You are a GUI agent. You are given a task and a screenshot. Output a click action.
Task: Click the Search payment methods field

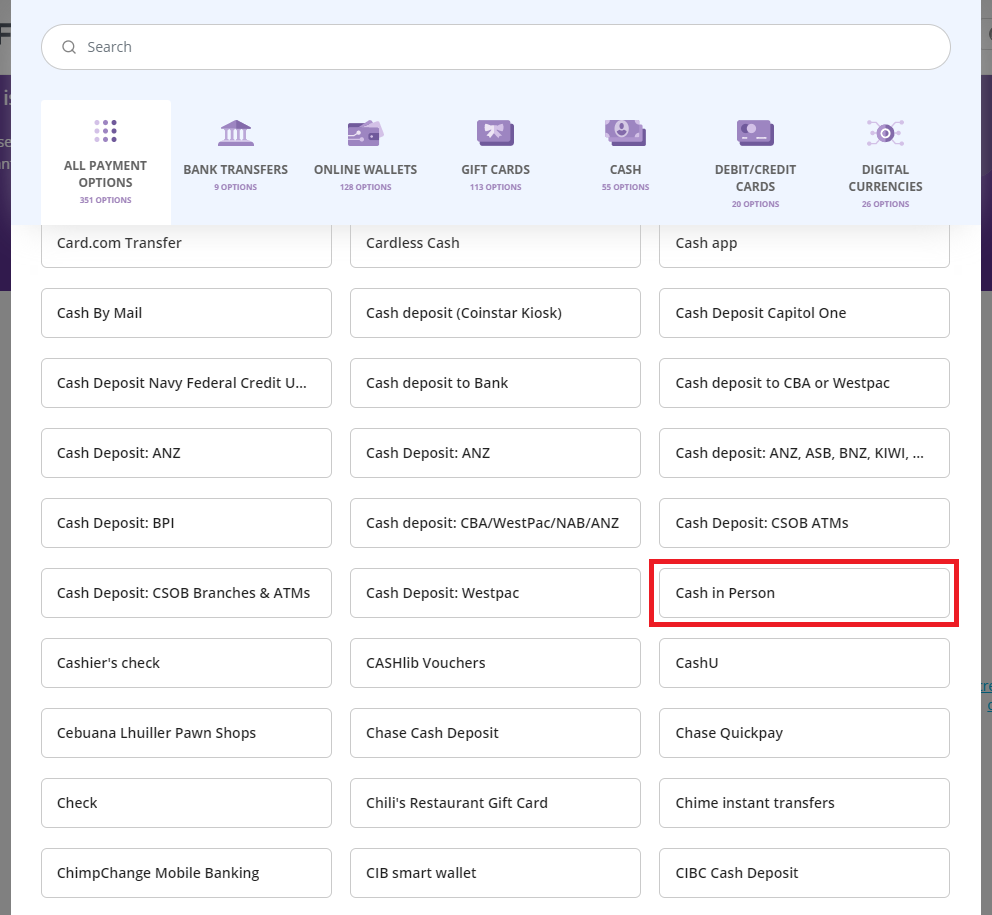point(495,47)
